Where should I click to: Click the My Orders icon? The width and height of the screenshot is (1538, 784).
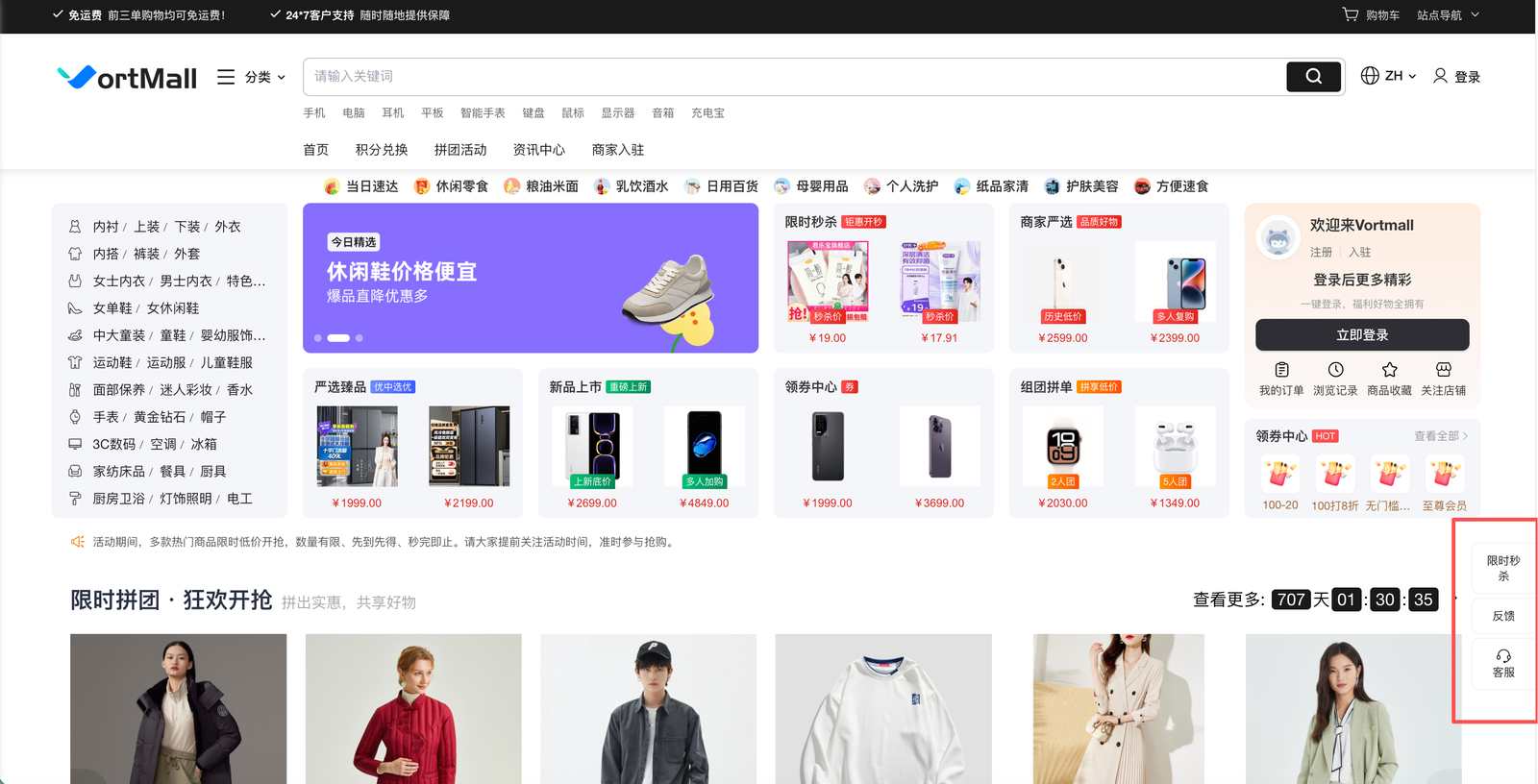1281,370
